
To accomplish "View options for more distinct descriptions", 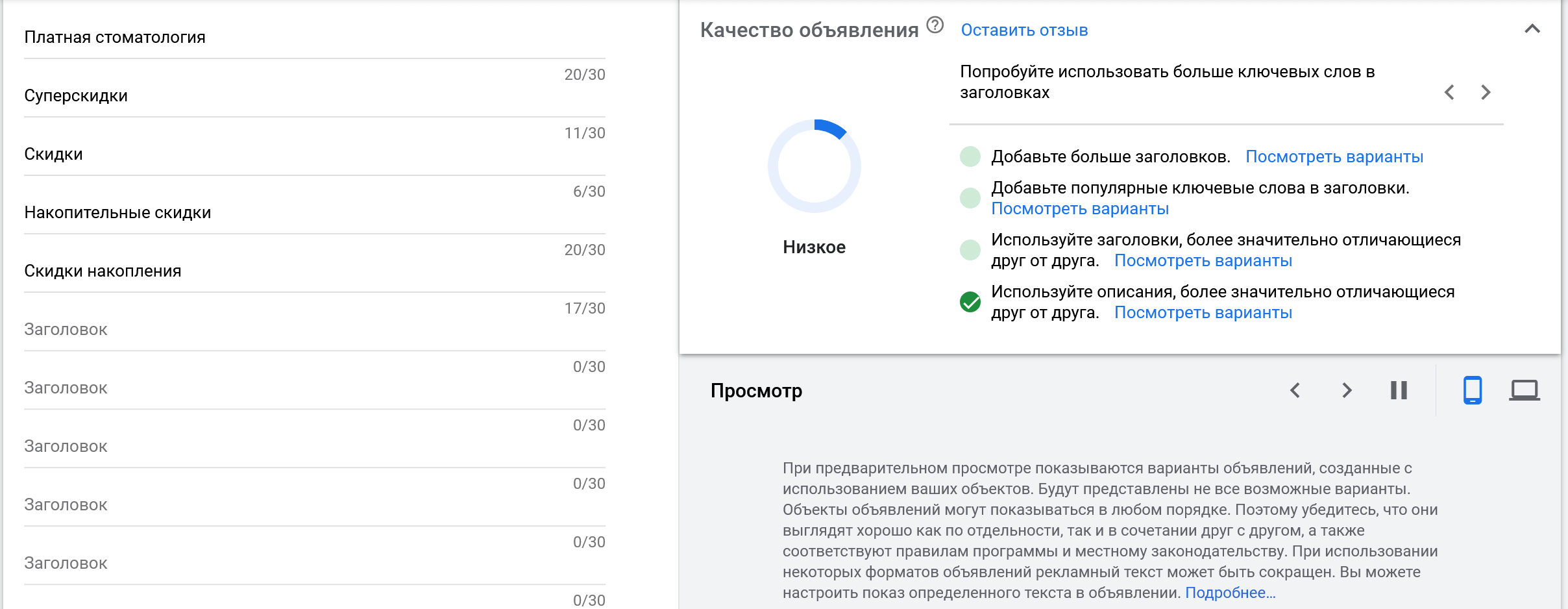I will point(1203,312).
